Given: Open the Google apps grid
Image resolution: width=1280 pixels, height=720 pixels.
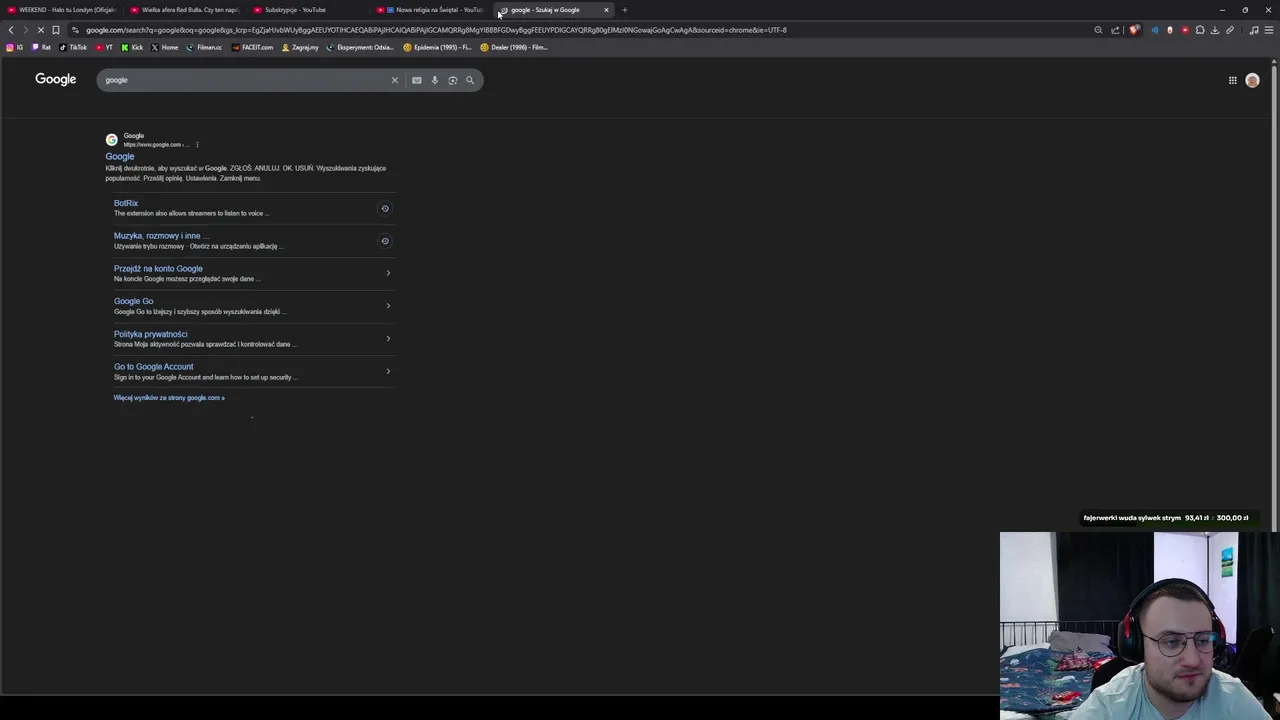Looking at the screenshot, I should pos(1233,80).
